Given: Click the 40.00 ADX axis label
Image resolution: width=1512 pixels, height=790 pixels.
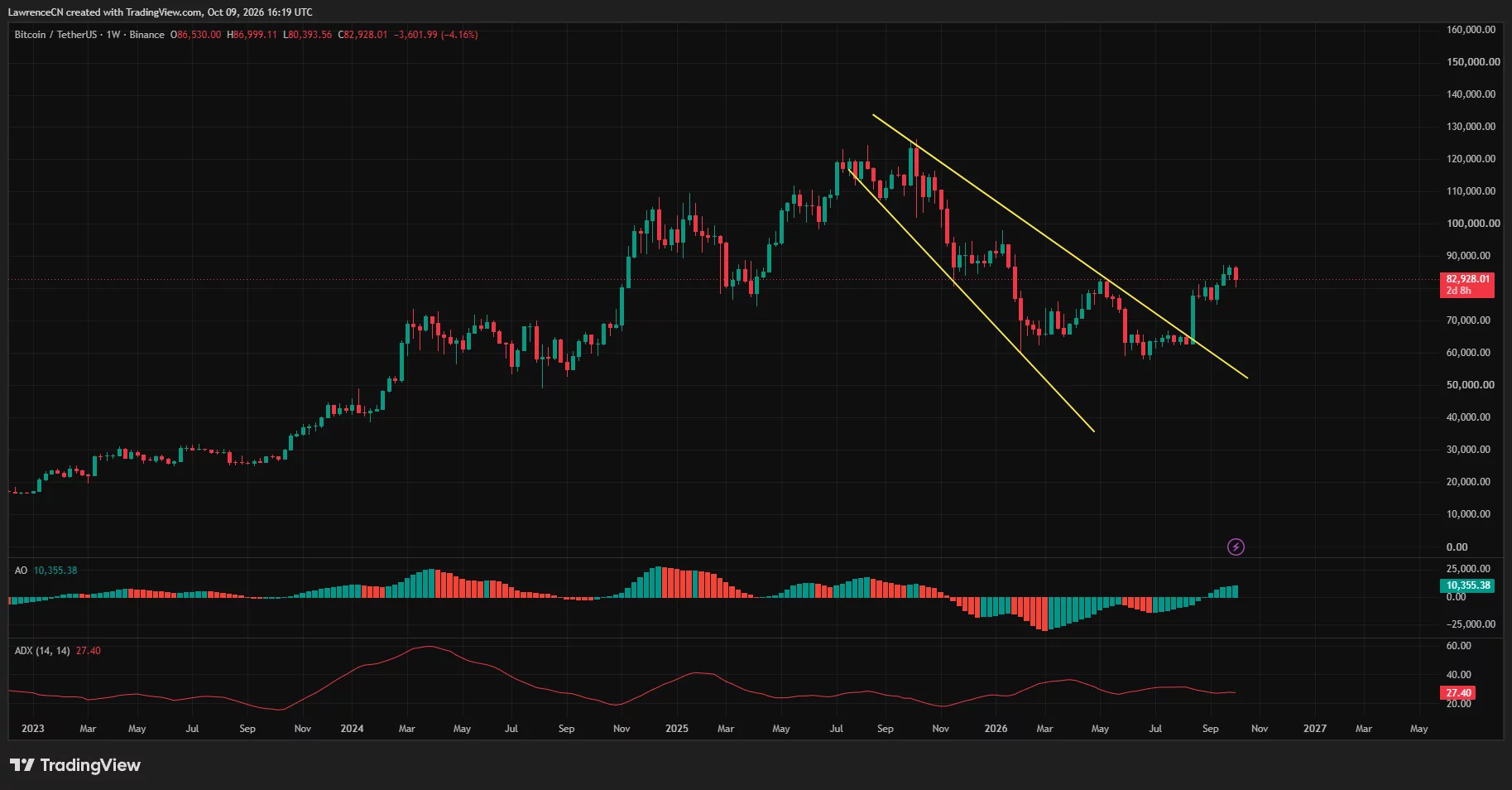Looking at the screenshot, I should click(x=1458, y=675).
